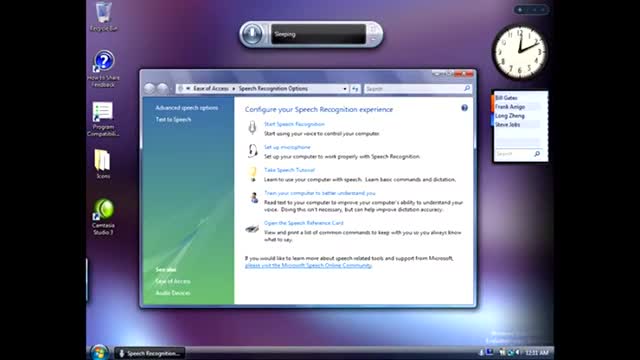Click the volume speaker tray icon
The width and height of the screenshot is (640, 360).
click(x=518, y=352)
